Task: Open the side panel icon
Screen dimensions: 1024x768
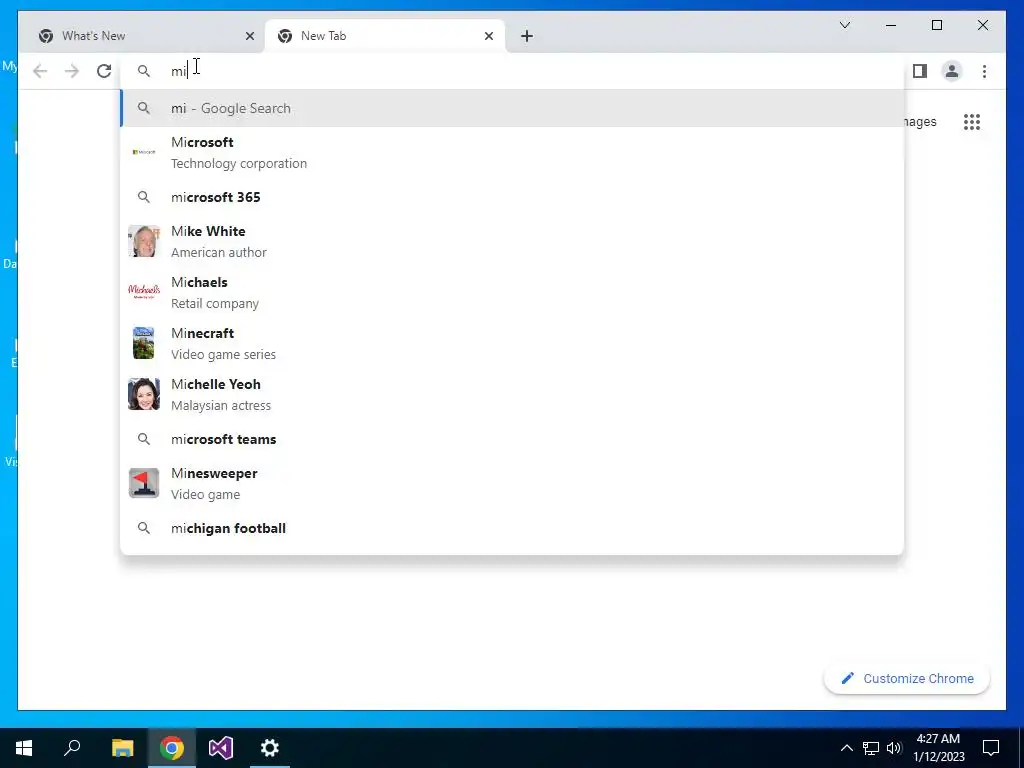Action: [920, 71]
